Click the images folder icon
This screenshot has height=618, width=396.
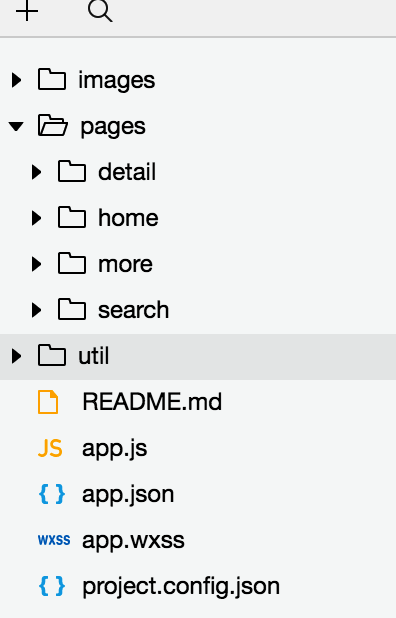tap(52, 79)
